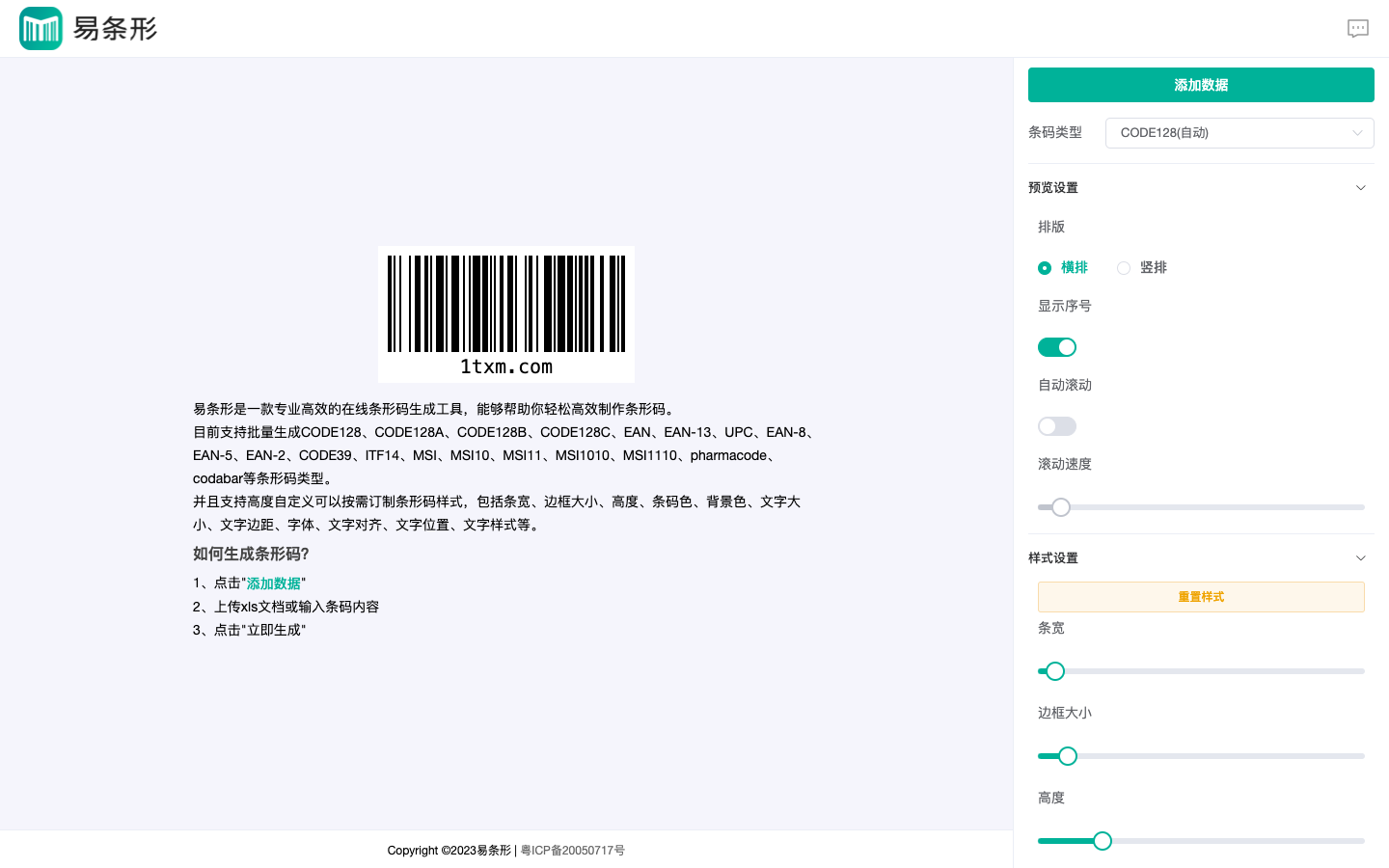
Task: Turn off the 显示序号 toggle
Action: [1056, 347]
